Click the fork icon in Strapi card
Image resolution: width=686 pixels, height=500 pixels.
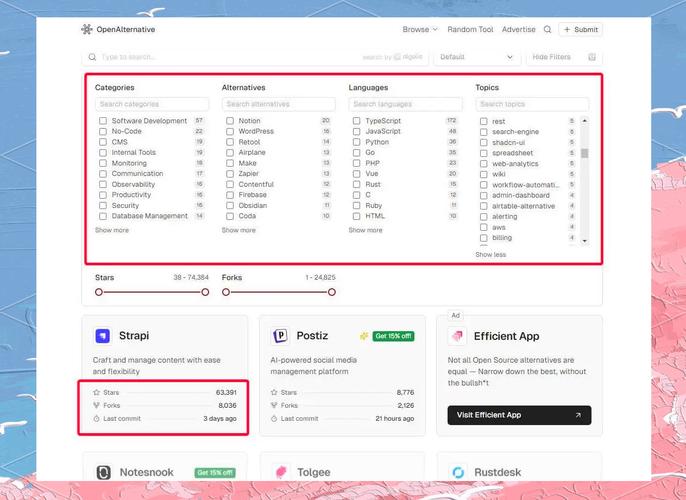click(97, 406)
